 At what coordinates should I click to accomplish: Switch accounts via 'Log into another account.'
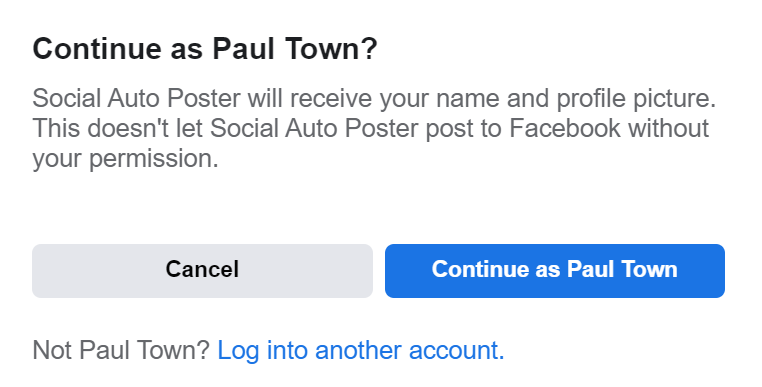pos(361,350)
